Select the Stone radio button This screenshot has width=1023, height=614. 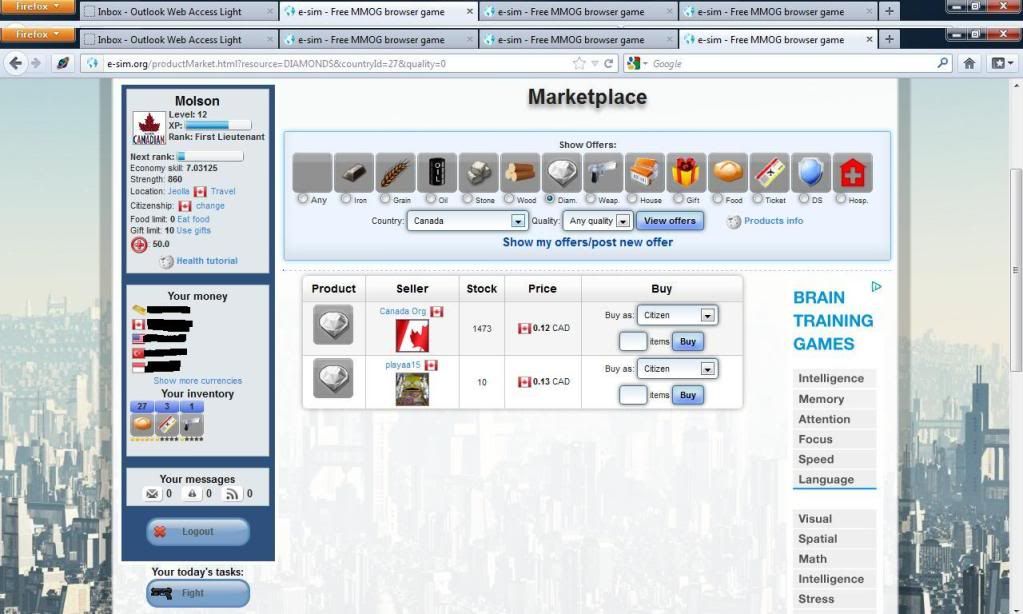pyautogui.click(x=468, y=199)
